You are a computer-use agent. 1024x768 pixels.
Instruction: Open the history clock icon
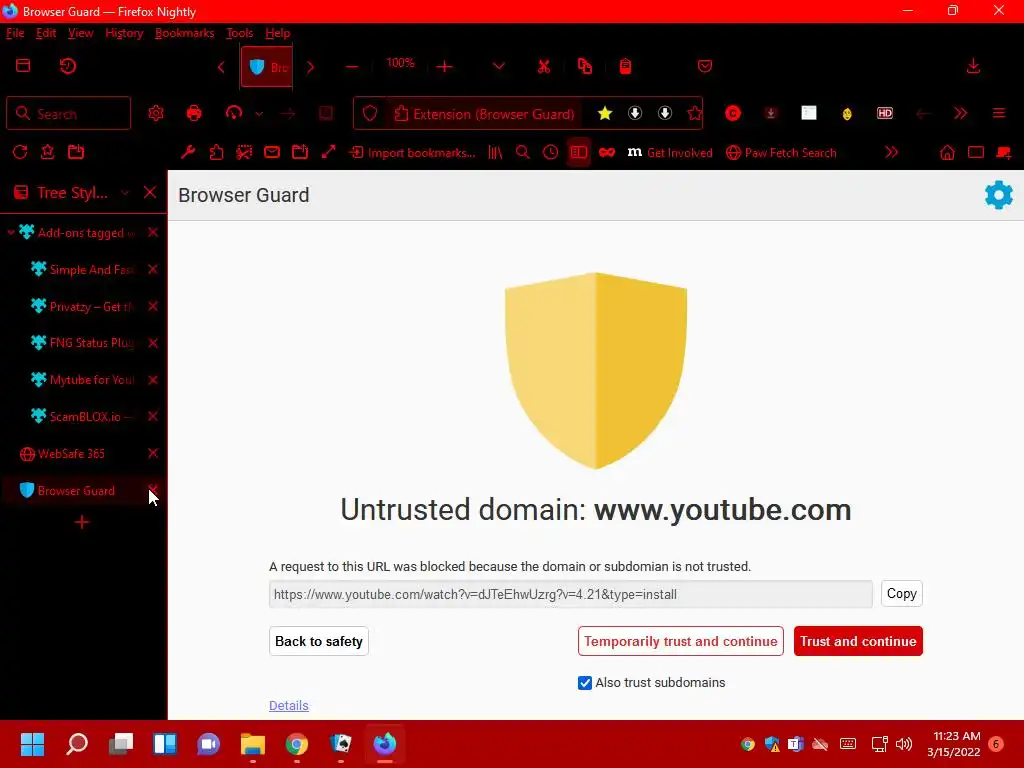pos(551,152)
